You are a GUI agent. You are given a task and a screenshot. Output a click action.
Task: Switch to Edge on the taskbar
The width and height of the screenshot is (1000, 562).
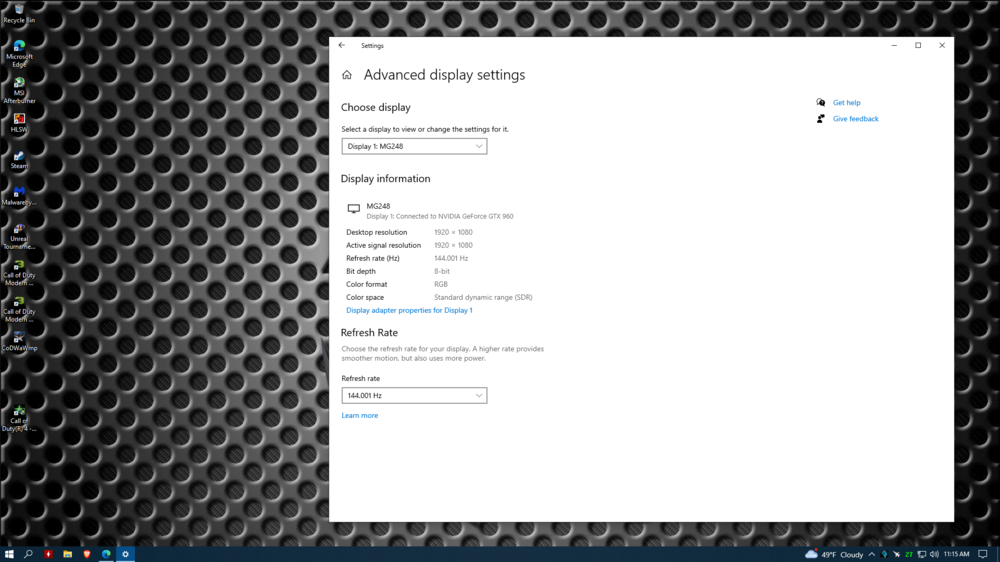(106, 554)
